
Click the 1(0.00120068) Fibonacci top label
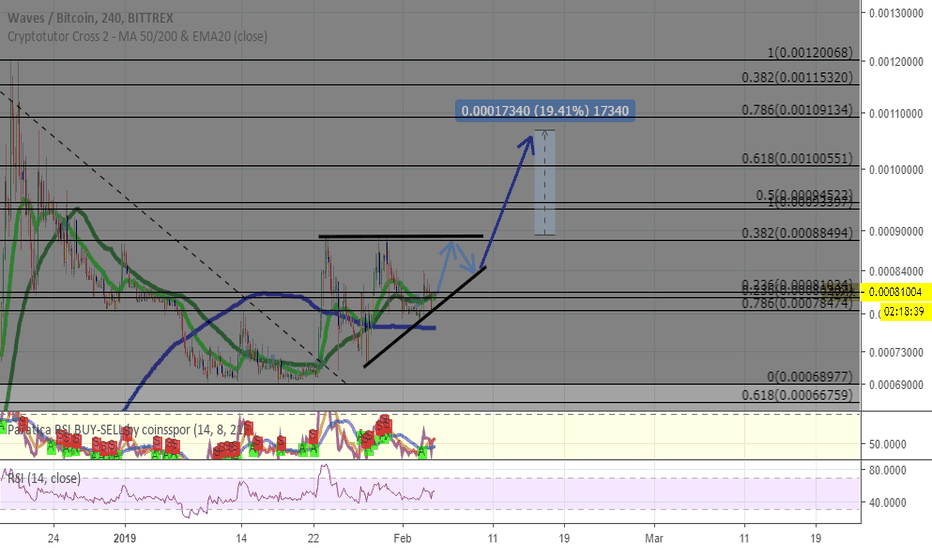point(810,53)
